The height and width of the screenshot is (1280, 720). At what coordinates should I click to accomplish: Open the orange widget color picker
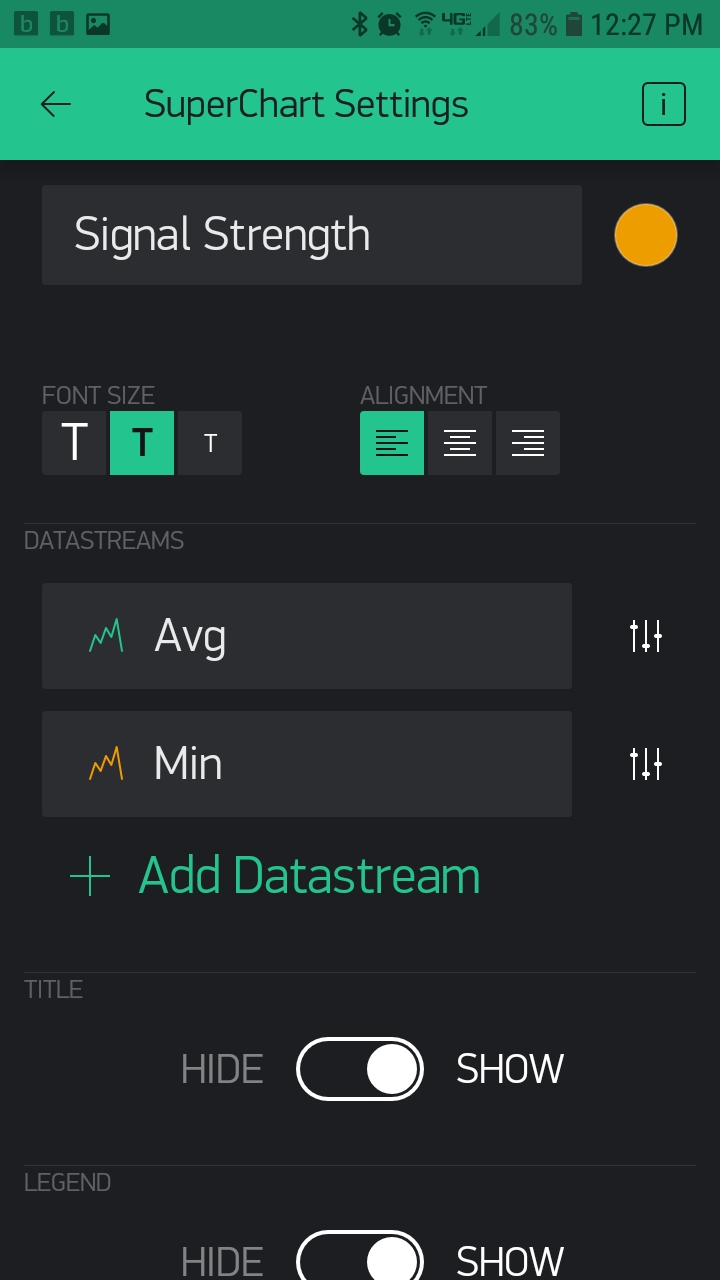tap(646, 235)
